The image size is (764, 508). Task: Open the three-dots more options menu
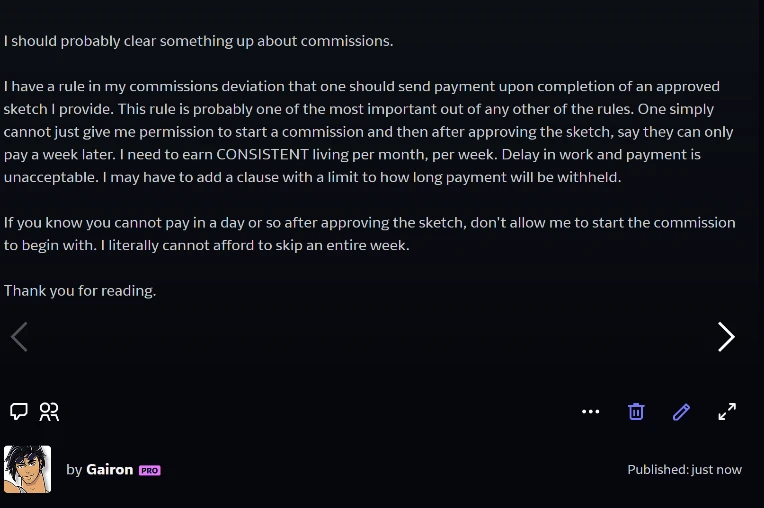(591, 412)
